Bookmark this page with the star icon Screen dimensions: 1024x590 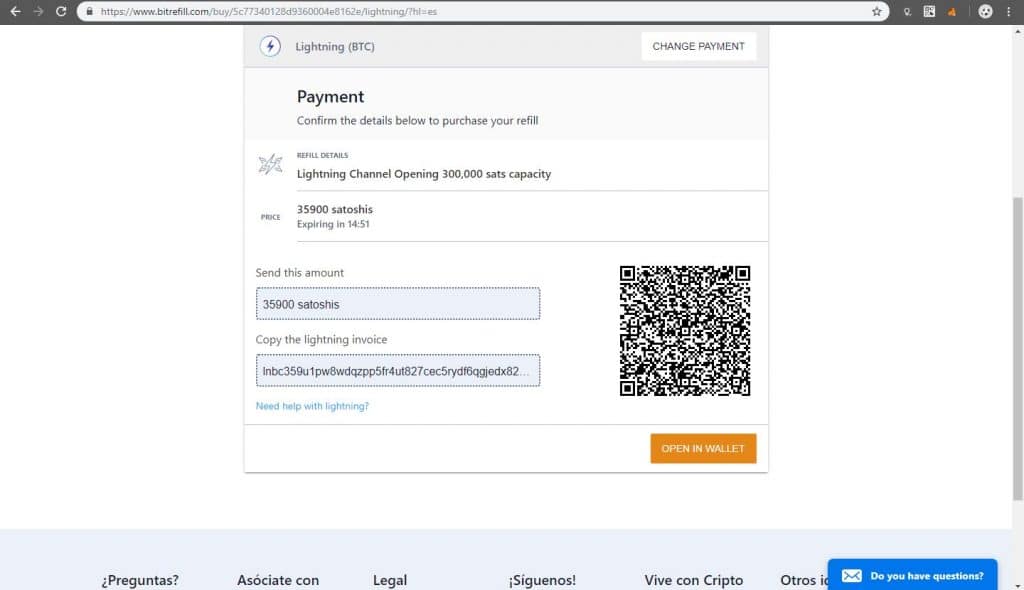click(876, 11)
